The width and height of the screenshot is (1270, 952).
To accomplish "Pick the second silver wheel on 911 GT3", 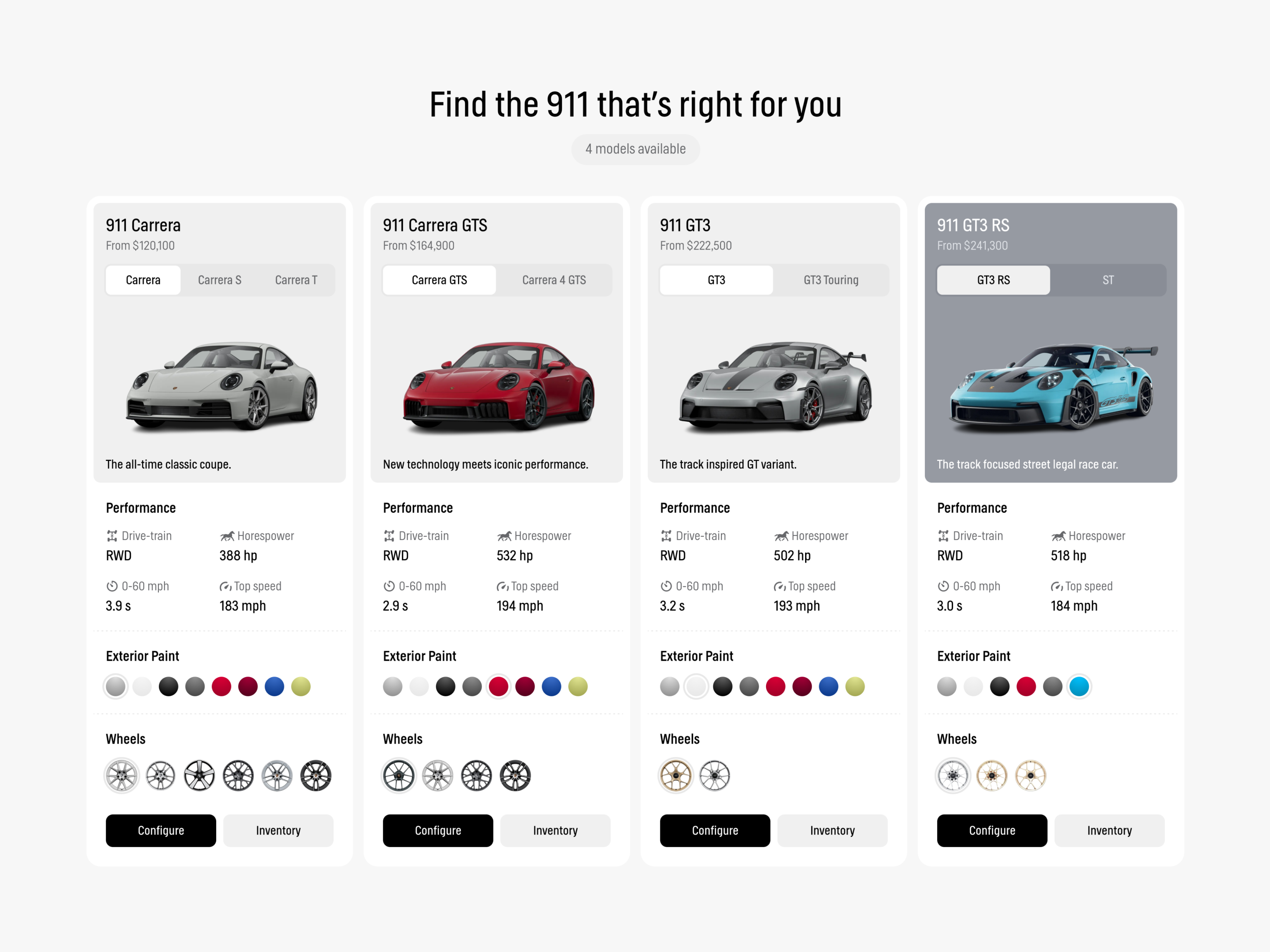I will point(715,776).
